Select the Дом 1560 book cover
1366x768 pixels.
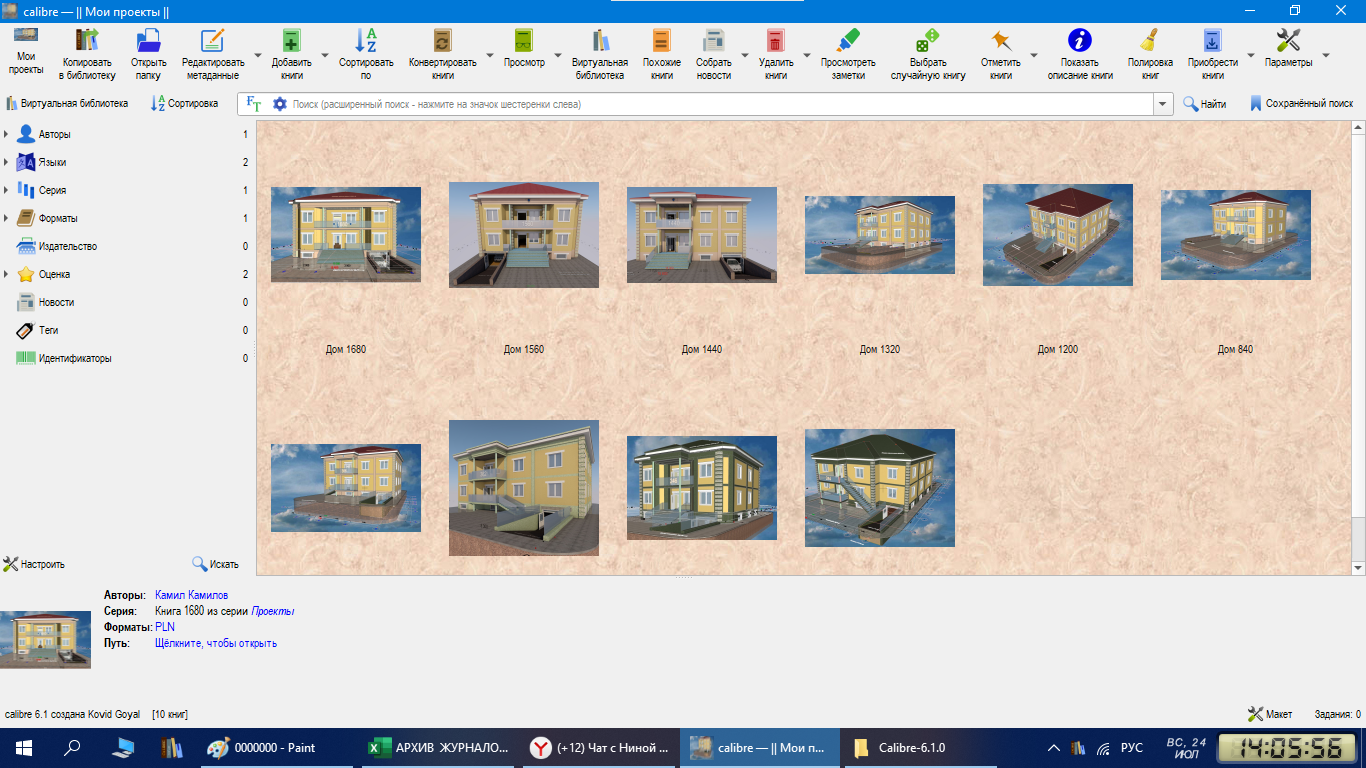coord(524,235)
